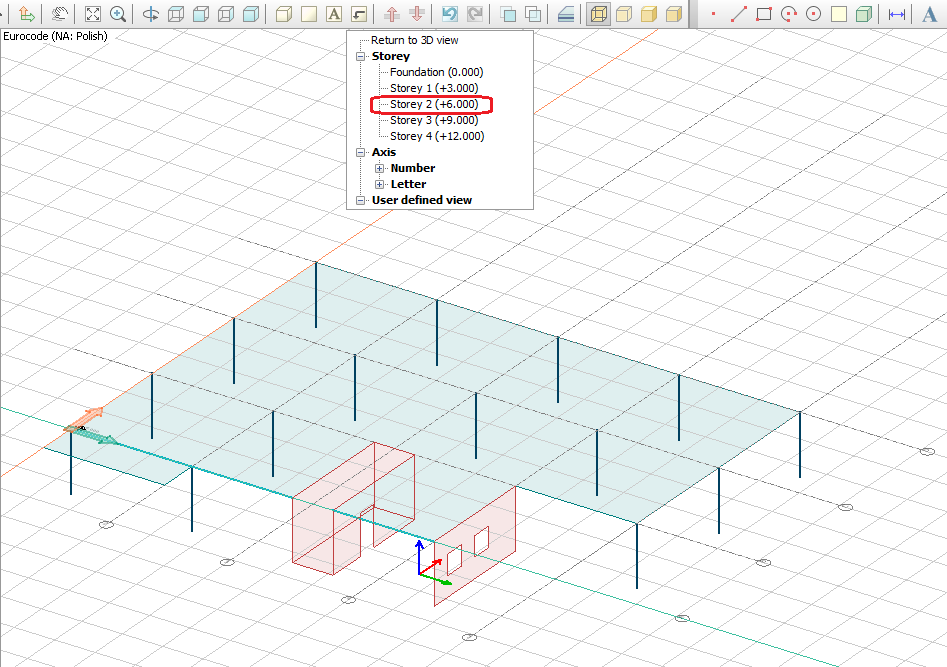
Task: Collapse the Axis tree node
Action: coord(361,152)
